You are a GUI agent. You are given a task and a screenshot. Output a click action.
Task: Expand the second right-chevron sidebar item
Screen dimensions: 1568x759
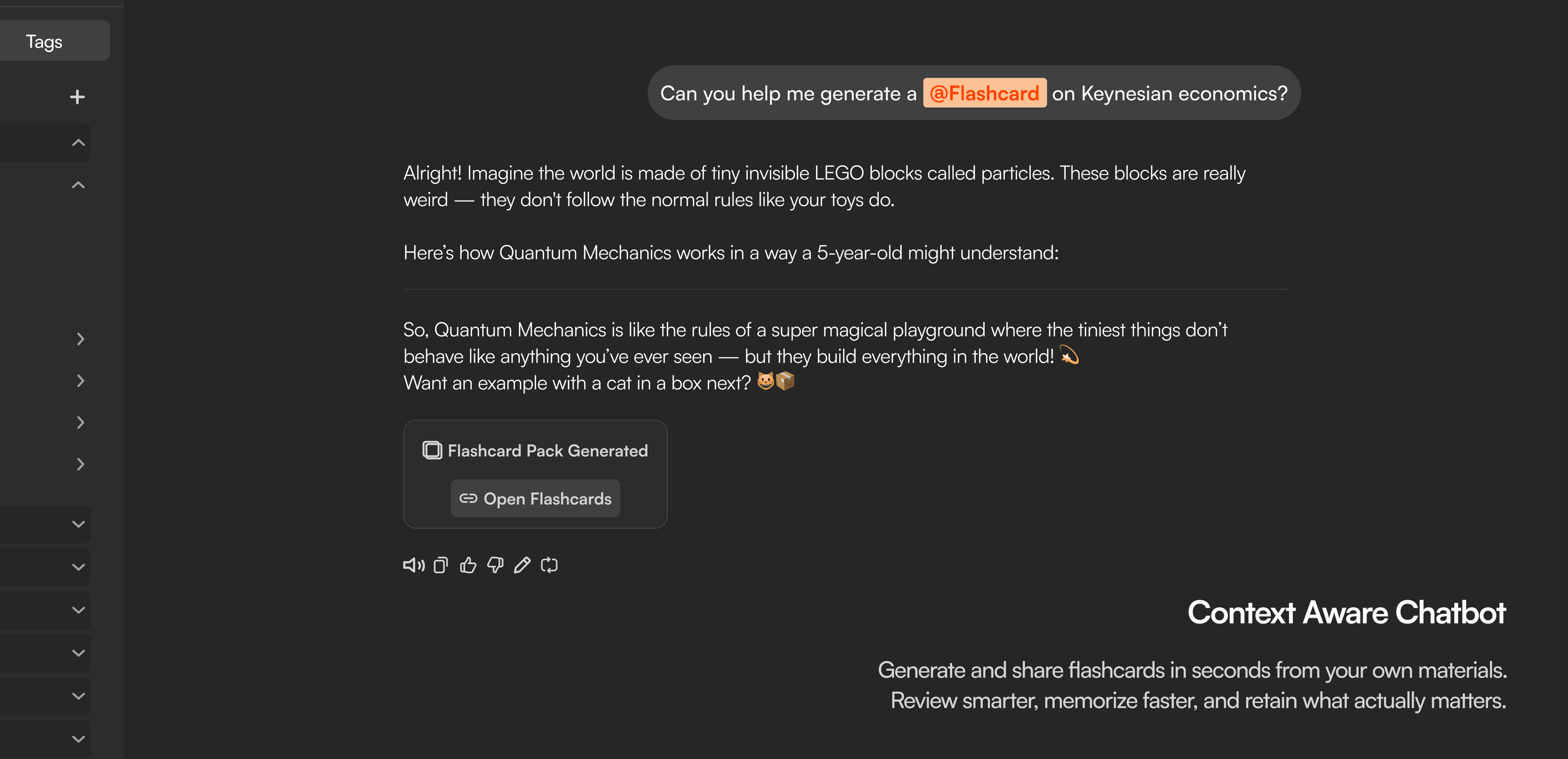[80, 381]
